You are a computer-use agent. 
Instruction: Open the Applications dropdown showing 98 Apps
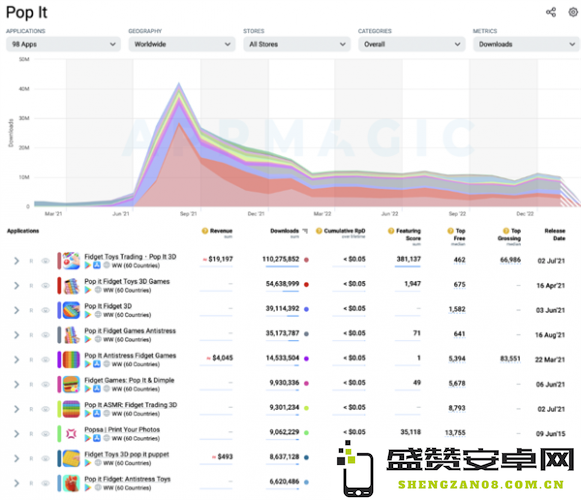(x=63, y=44)
